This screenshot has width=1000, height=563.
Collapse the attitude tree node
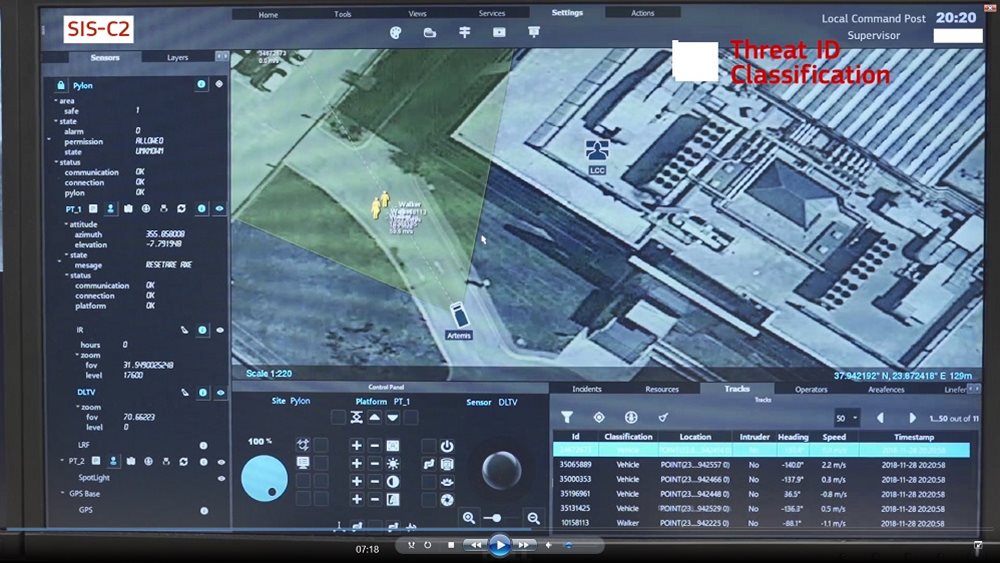pos(65,224)
